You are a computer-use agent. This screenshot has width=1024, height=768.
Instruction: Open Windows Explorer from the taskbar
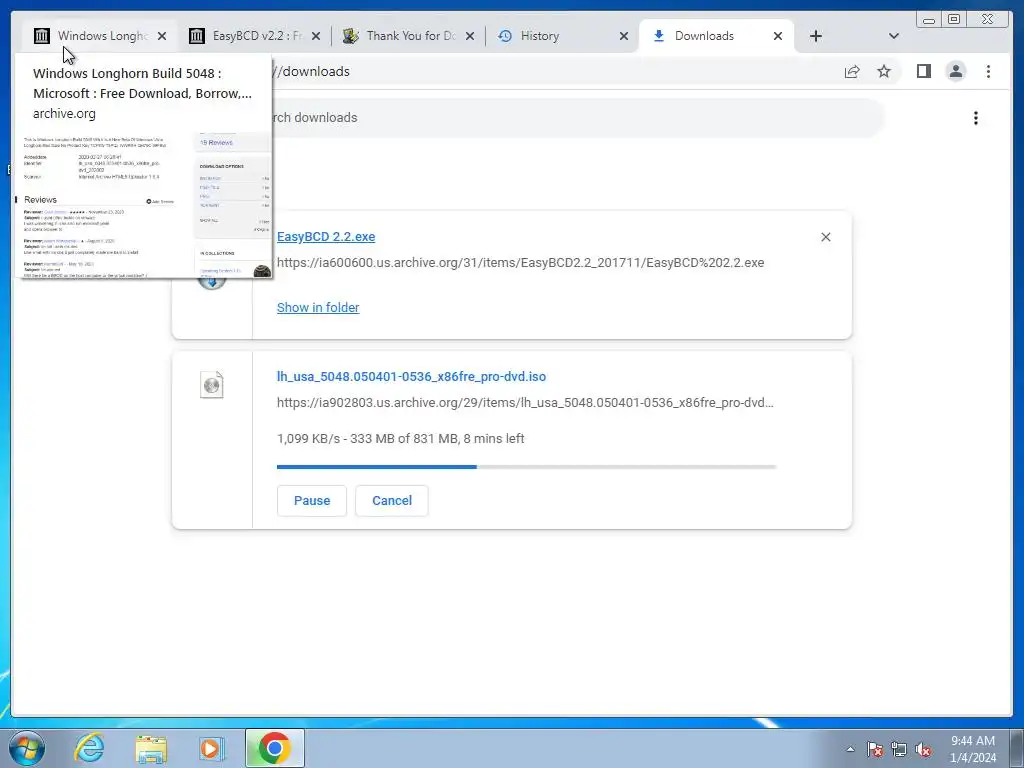(151, 749)
